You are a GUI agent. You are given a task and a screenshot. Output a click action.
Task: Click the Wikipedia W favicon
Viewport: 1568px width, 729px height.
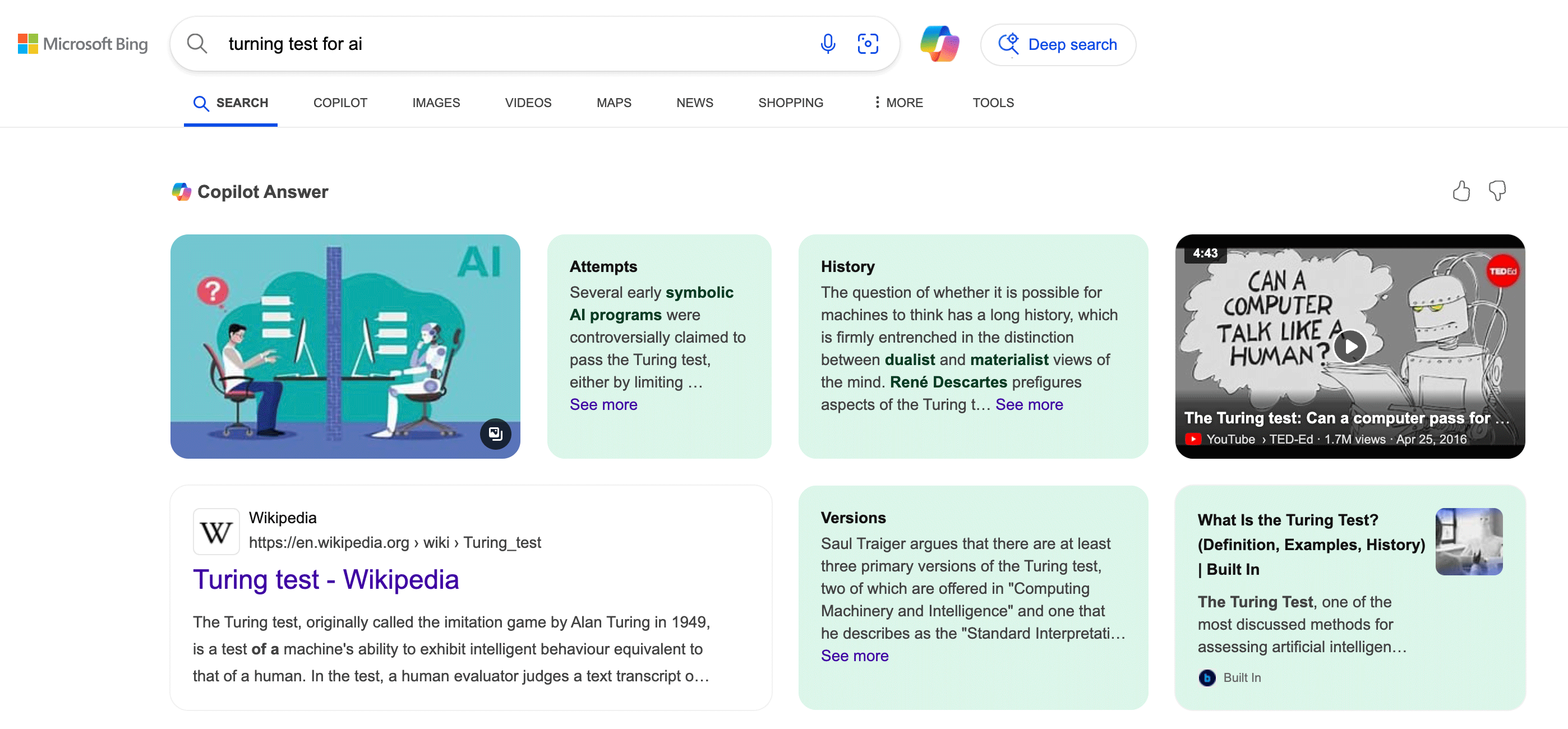coord(216,531)
